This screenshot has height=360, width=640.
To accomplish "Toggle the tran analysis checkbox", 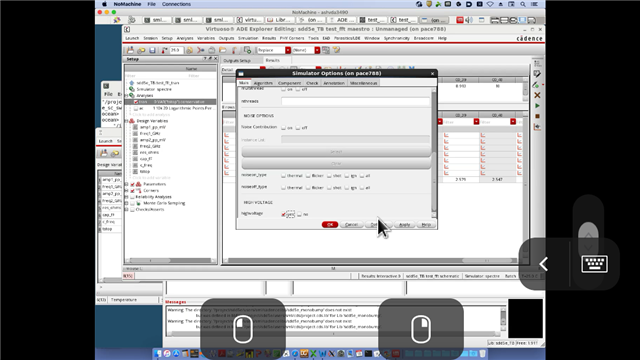I will [136, 102].
